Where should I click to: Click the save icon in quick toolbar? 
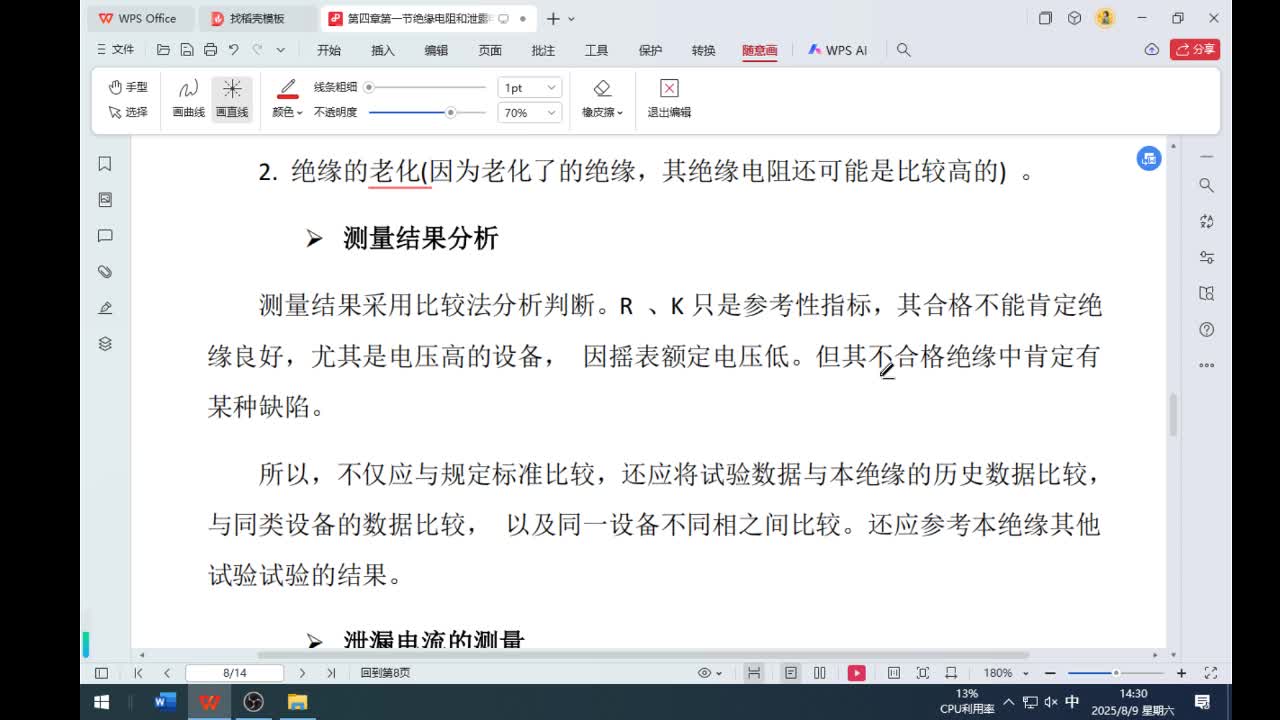[187, 49]
